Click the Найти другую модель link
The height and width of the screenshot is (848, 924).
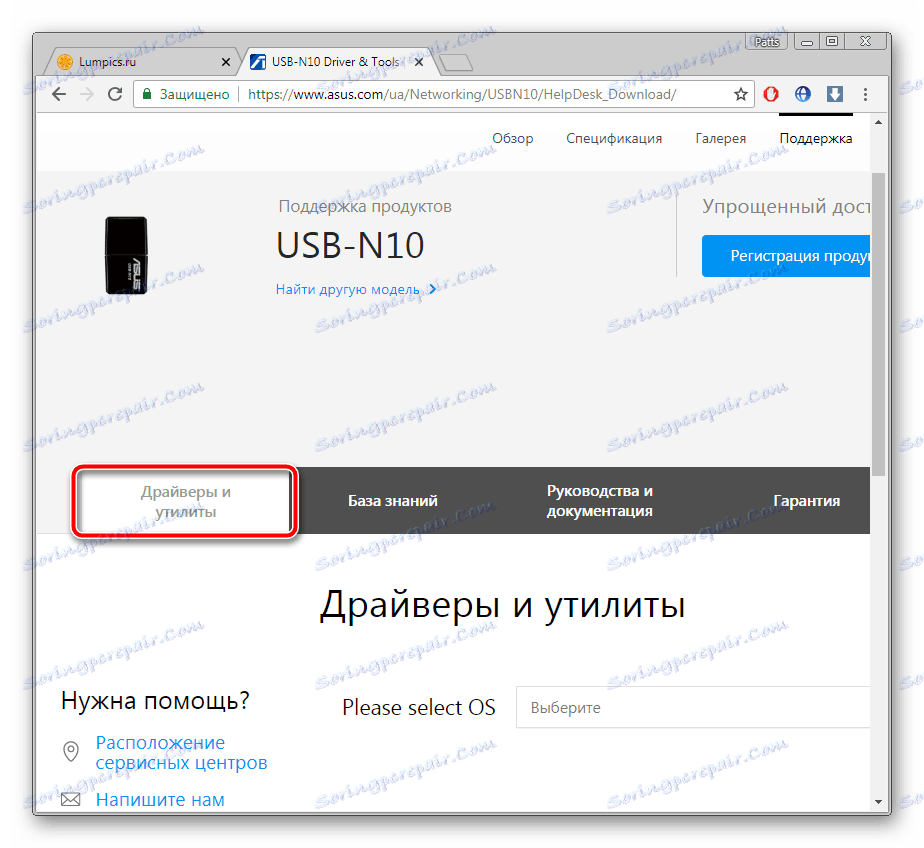pyautogui.click(x=356, y=289)
